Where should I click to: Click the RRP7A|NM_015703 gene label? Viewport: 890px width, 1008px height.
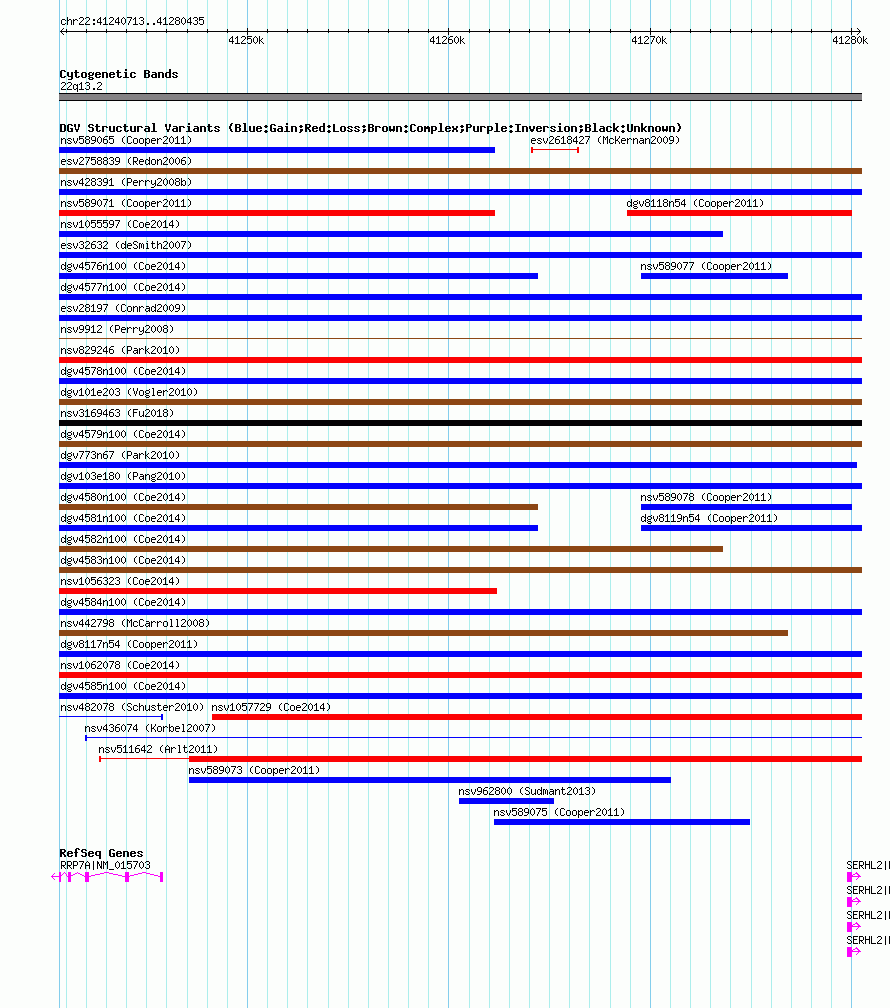pos(105,866)
